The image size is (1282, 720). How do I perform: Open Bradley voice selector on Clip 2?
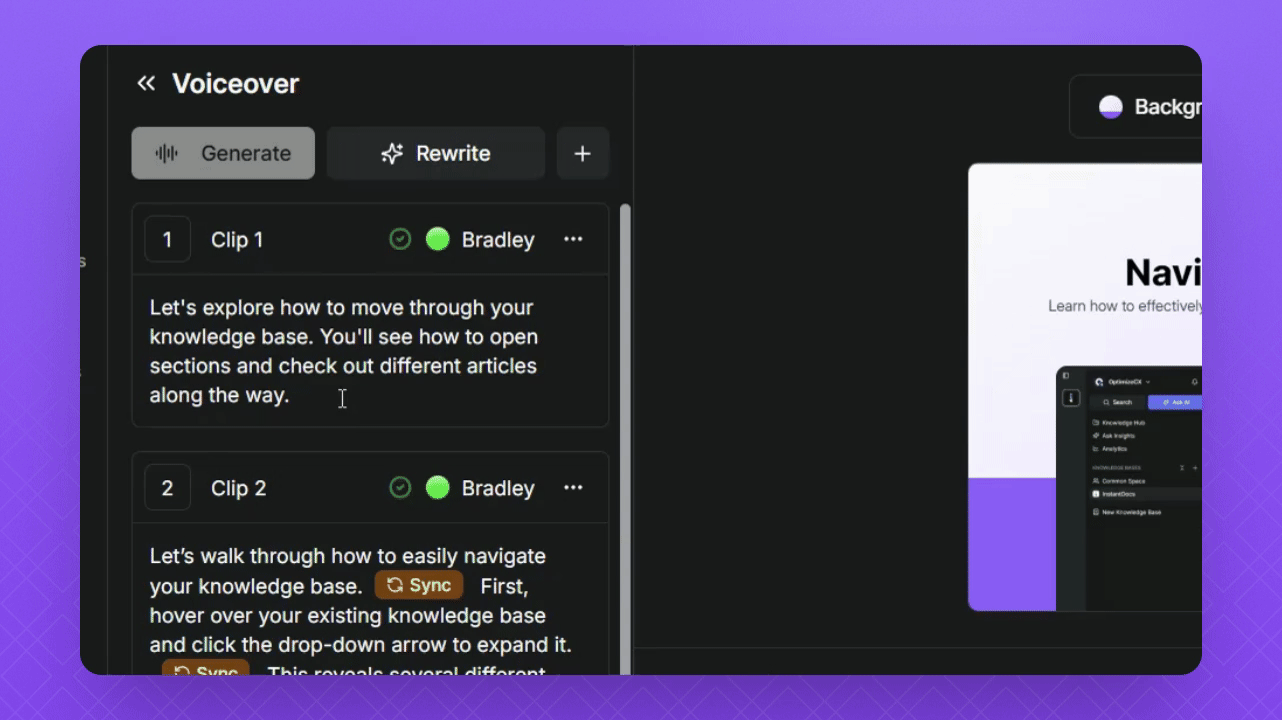coord(498,488)
